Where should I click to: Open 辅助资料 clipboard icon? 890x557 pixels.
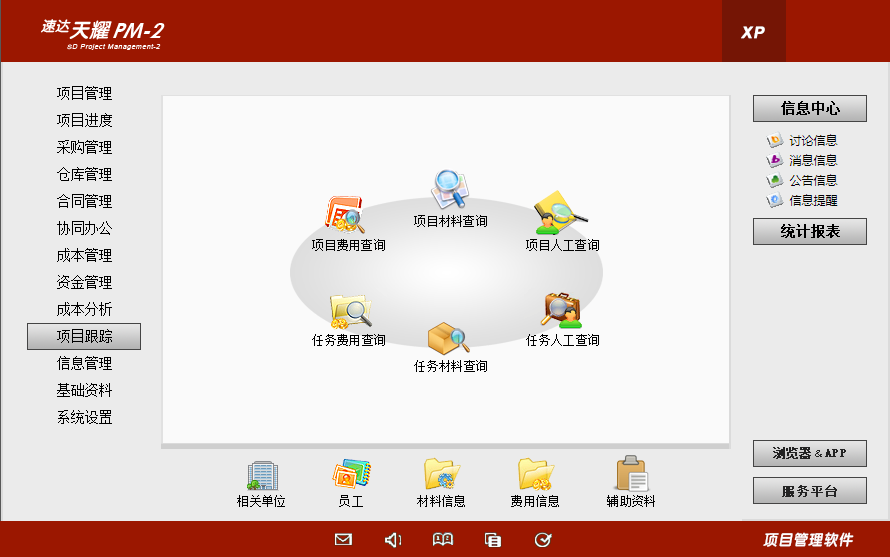(631, 475)
